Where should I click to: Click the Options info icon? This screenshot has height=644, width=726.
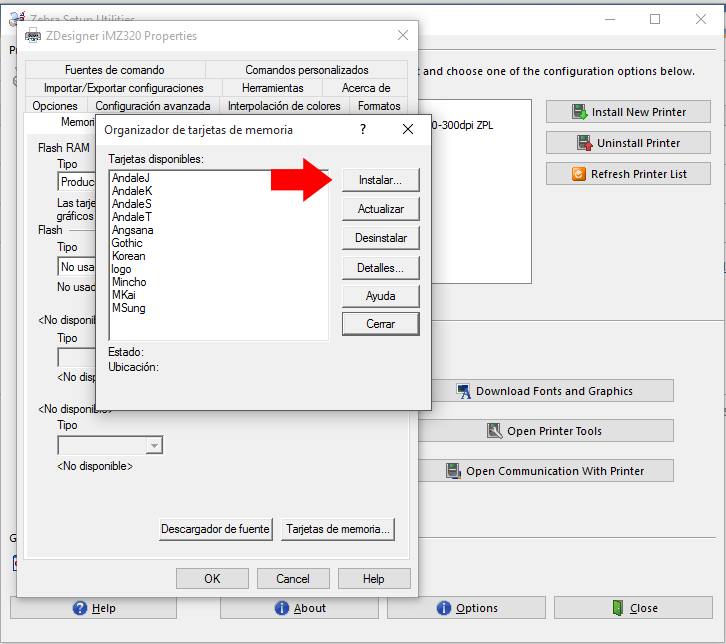coord(444,608)
